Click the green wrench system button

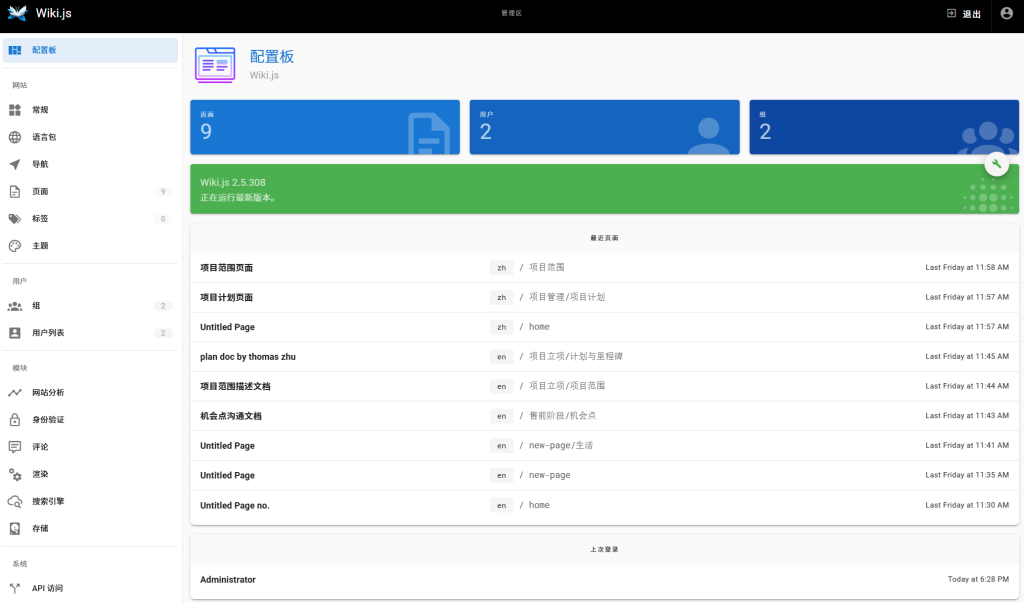[x=996, y=164]
